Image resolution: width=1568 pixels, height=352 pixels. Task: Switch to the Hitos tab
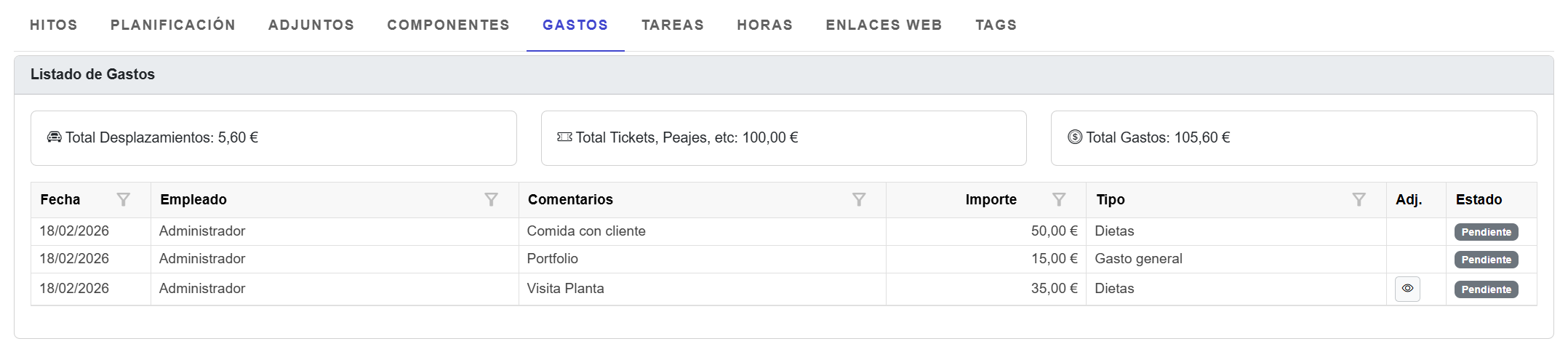[54, 25]
